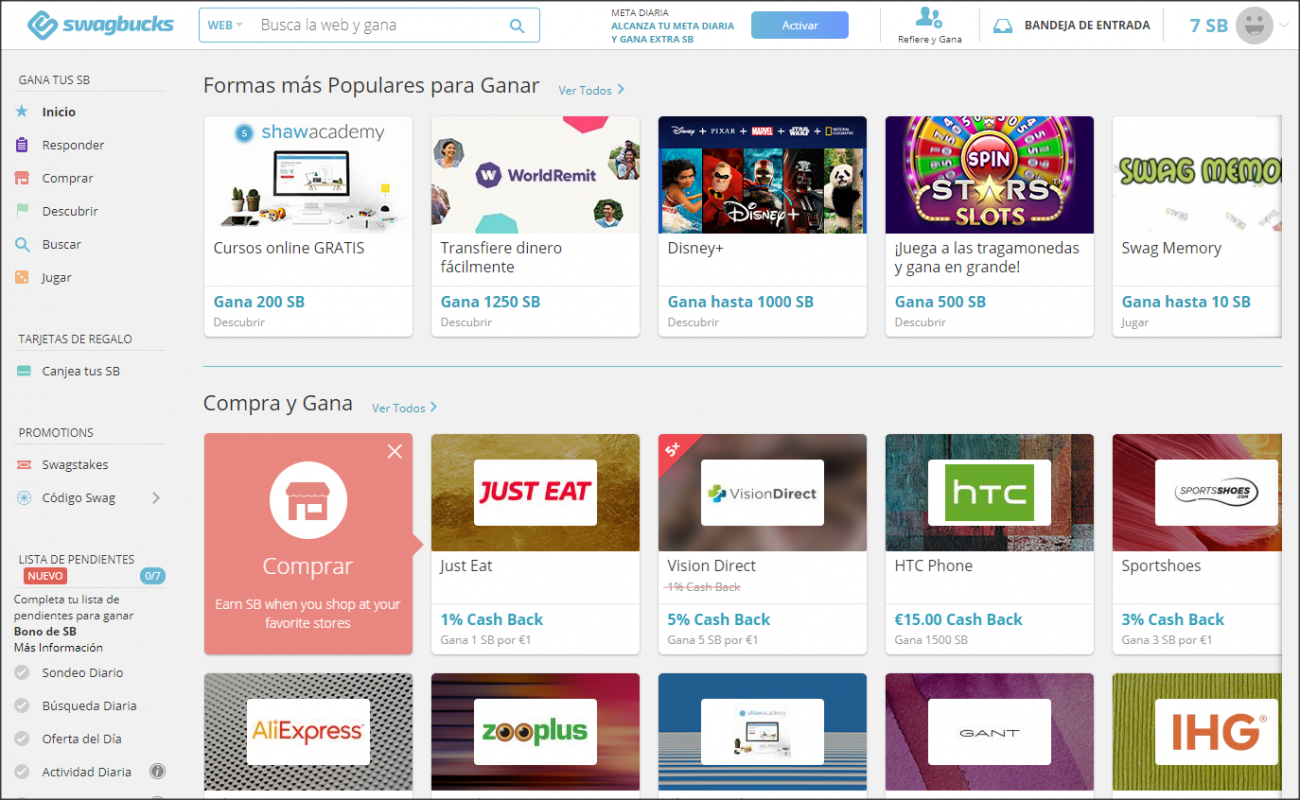Image resolution: width=1300 pixels, height=800 pixels.
Task: Open Comprar section in sidebar
Action: tap(68, 178)
